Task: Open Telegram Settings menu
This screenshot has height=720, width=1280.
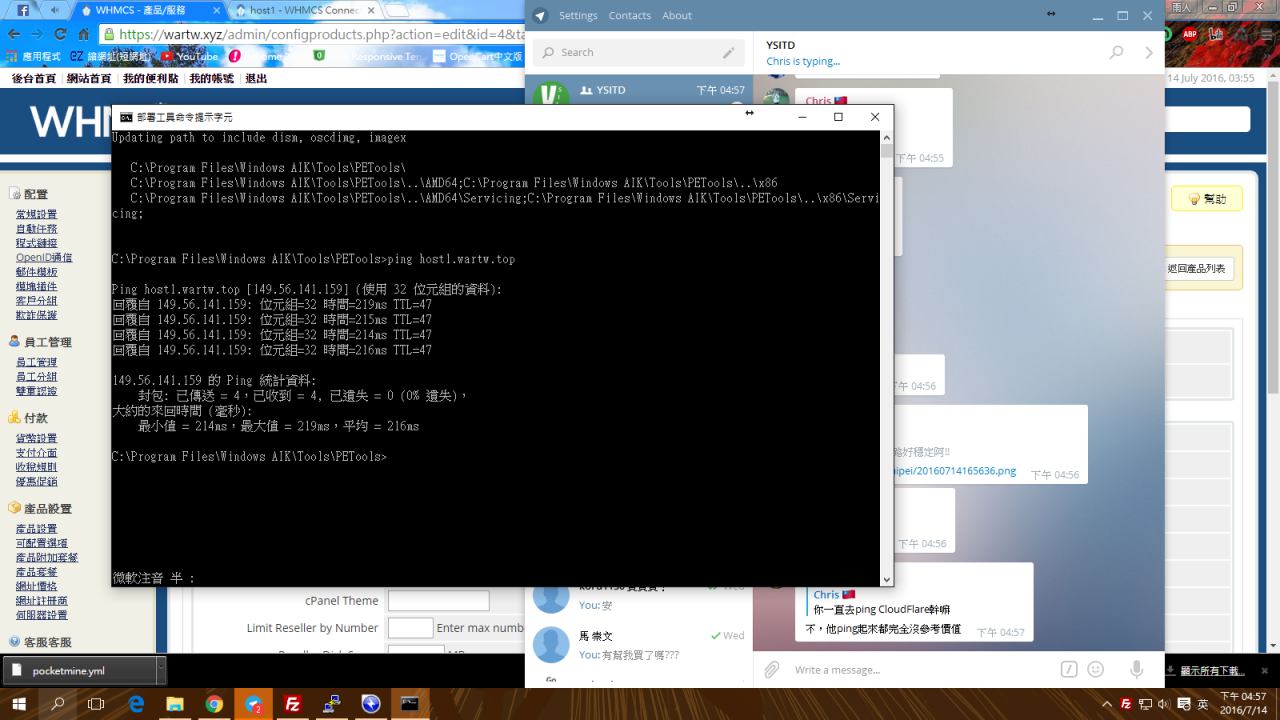Action: point(577,16)
